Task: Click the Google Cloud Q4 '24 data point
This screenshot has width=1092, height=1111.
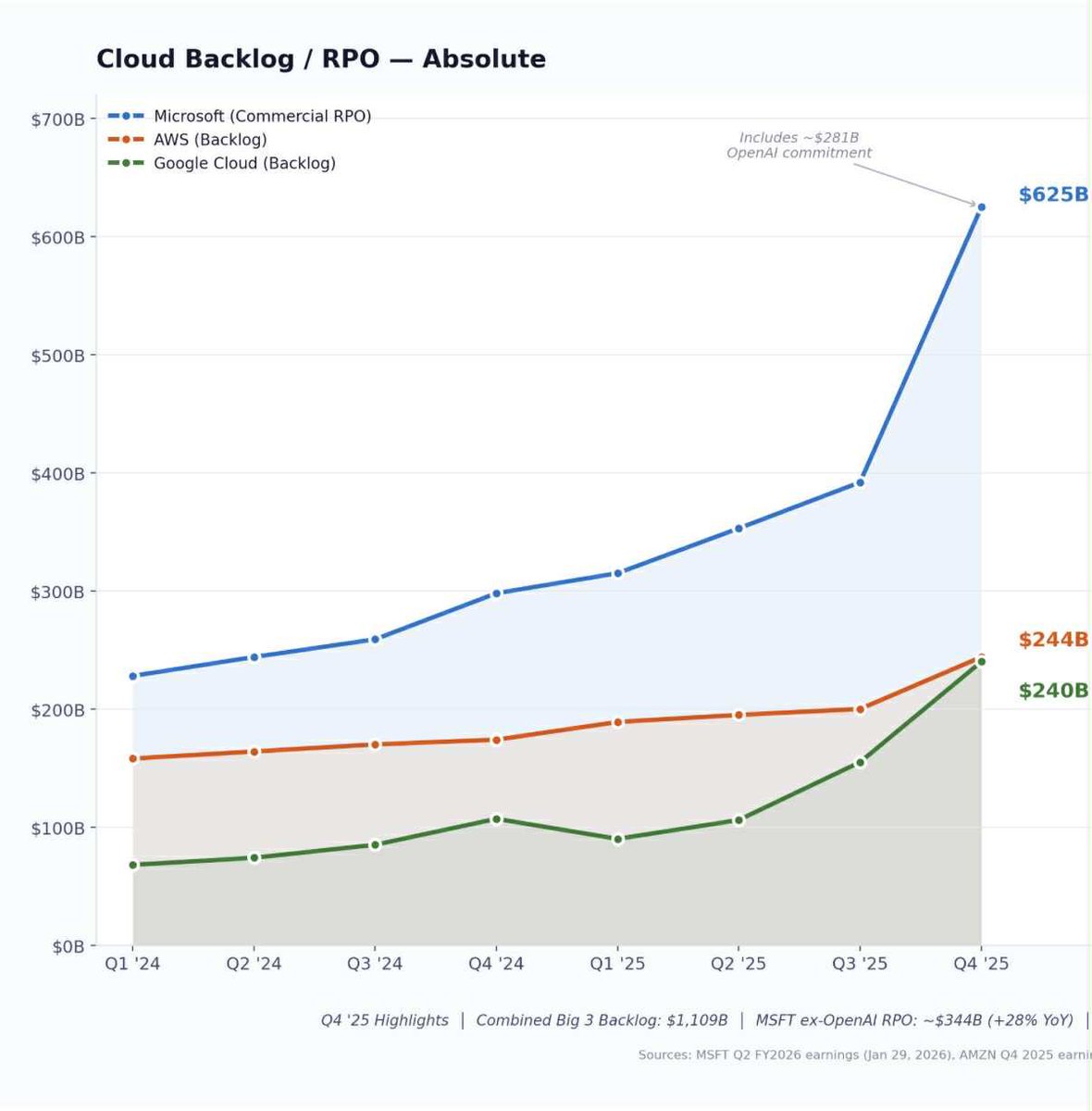Action: tap(496, 818)
